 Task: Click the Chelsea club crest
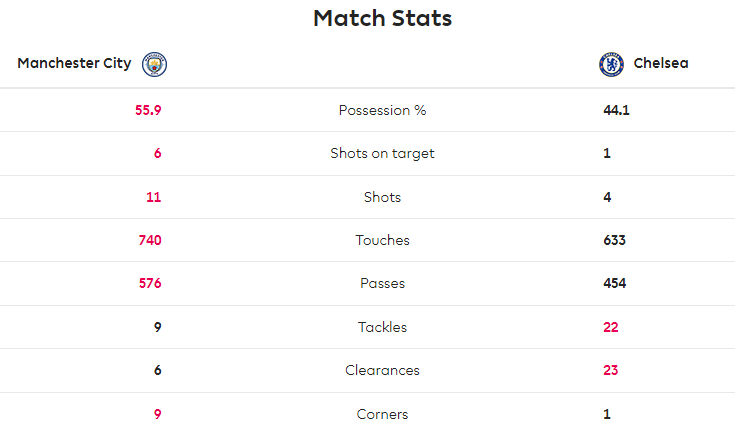[611, 64]
